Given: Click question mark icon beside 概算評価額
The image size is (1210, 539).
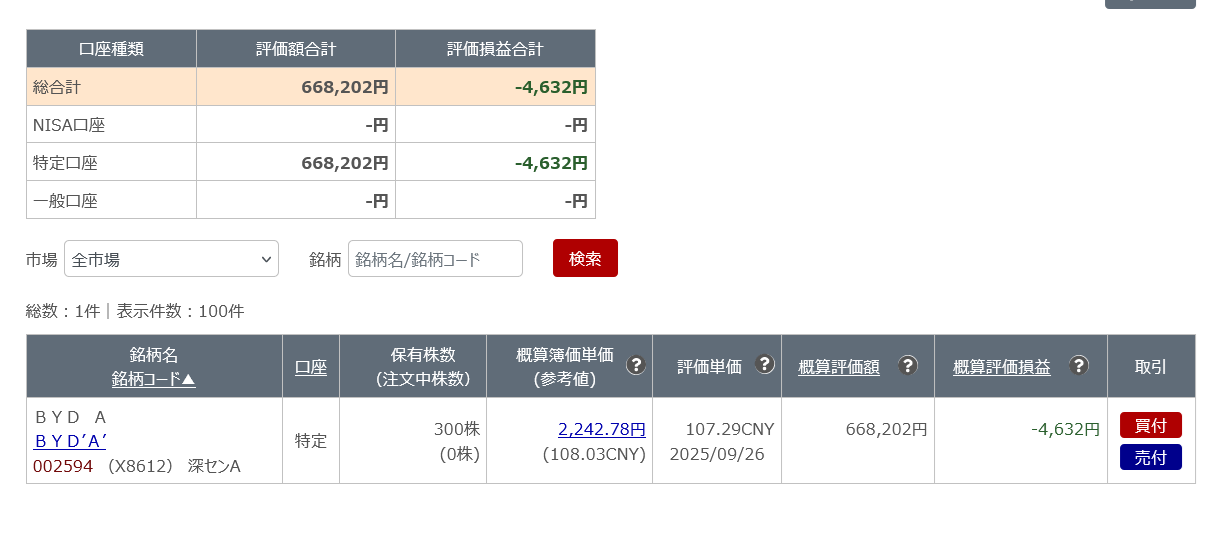Looking at the screenshot, I should tap(907, 365).
